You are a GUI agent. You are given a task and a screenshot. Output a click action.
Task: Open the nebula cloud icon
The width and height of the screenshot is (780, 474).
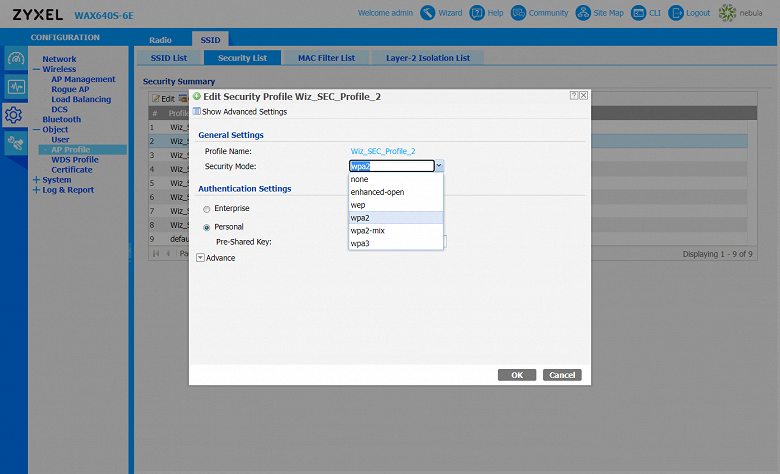(x=727, y=13)
